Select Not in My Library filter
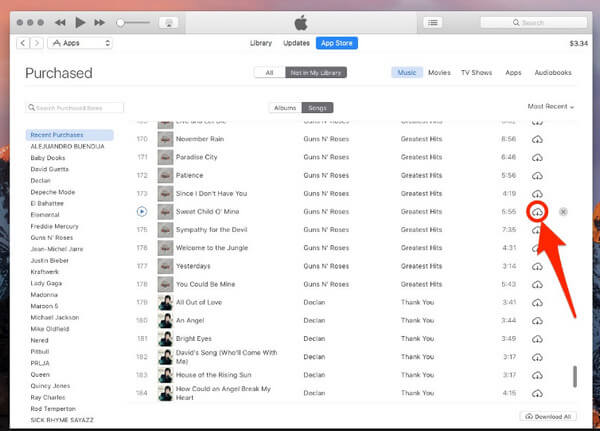The height and width of the screenshot is (431, 600). pos(316,72)
